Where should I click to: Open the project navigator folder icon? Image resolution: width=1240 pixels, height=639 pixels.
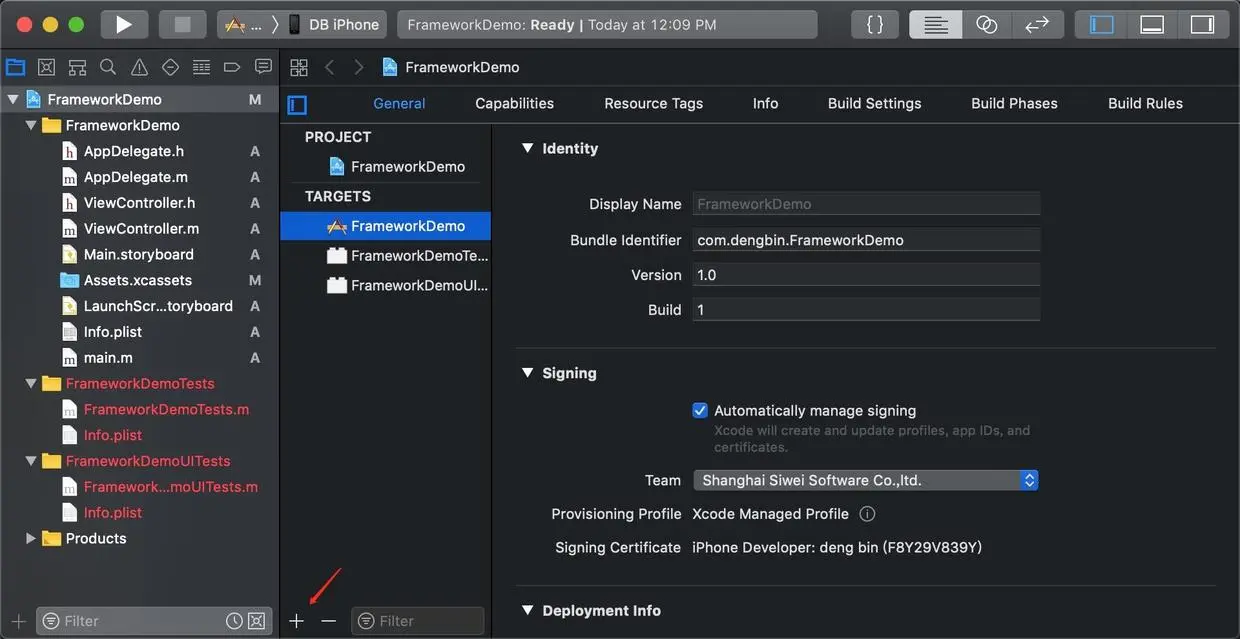tap(15, 67)
